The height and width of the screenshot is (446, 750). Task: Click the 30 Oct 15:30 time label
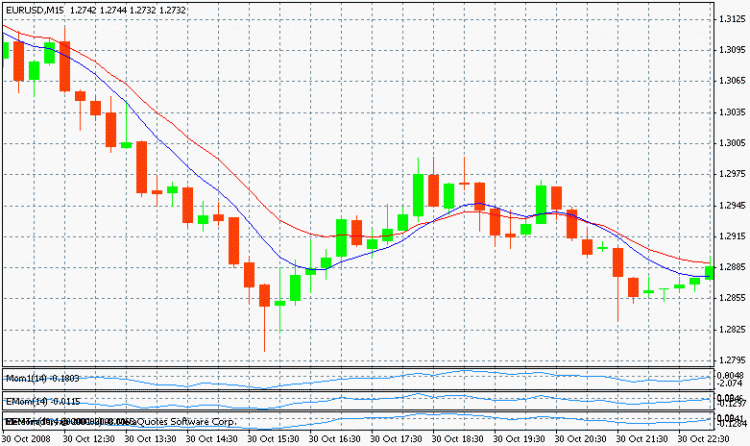click(271, 438)
